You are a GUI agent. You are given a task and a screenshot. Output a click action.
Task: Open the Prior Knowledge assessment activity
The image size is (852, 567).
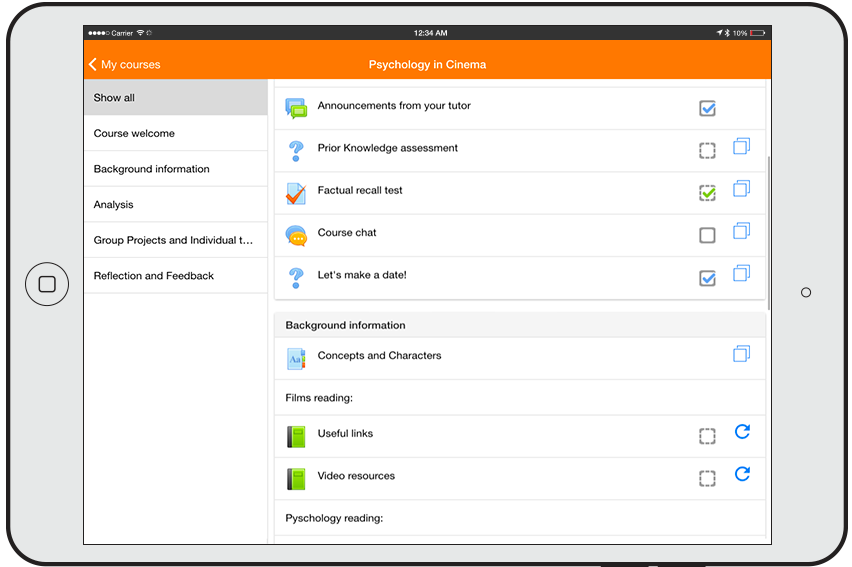click(x=387, y=148)
